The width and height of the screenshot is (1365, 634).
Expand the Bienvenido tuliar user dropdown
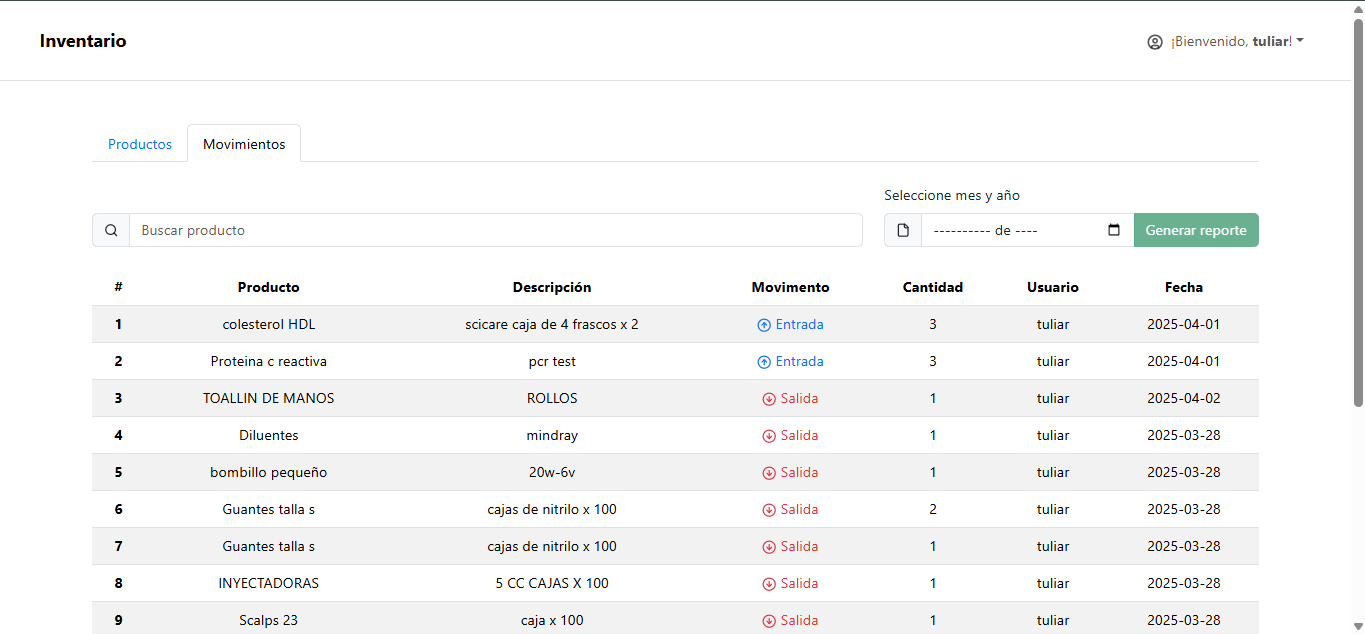[1237, 42]
